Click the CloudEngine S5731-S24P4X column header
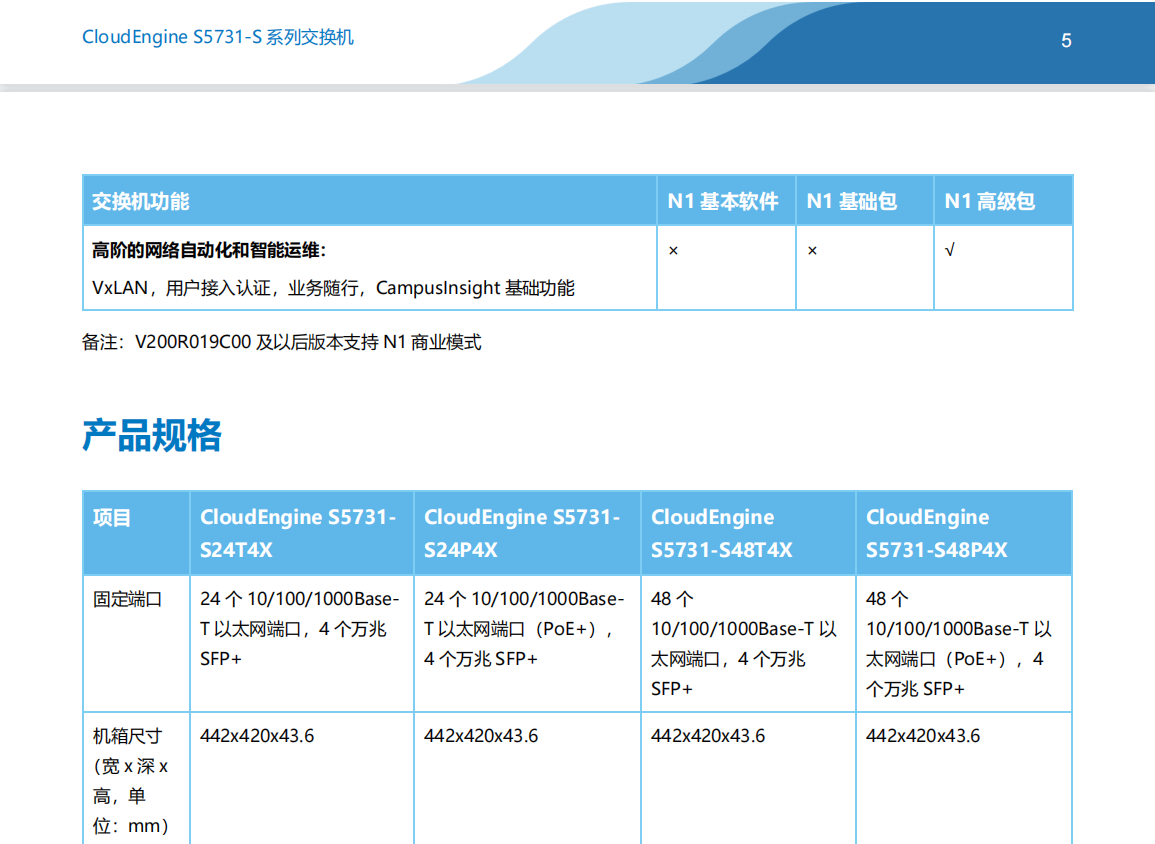This screenshot has height=844, width=1155. click(522, 533)
